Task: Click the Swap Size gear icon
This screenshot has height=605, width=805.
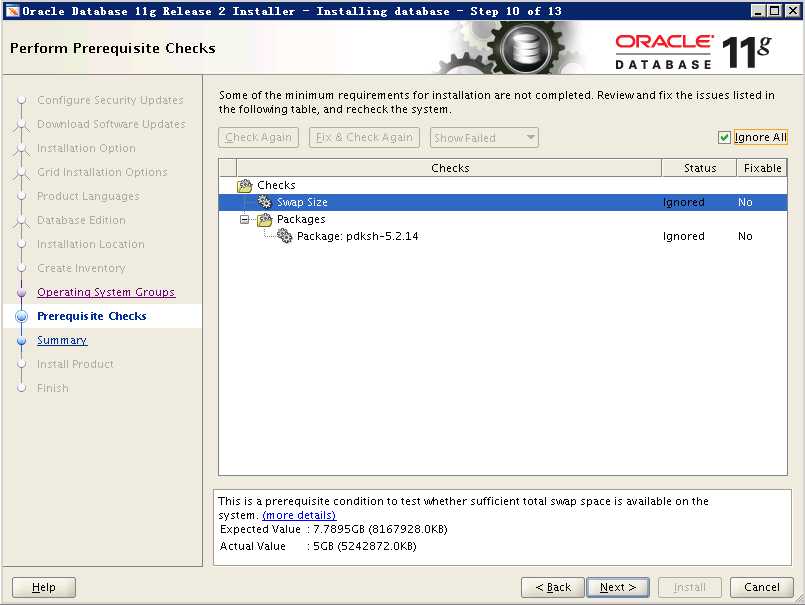Action: 264,202
